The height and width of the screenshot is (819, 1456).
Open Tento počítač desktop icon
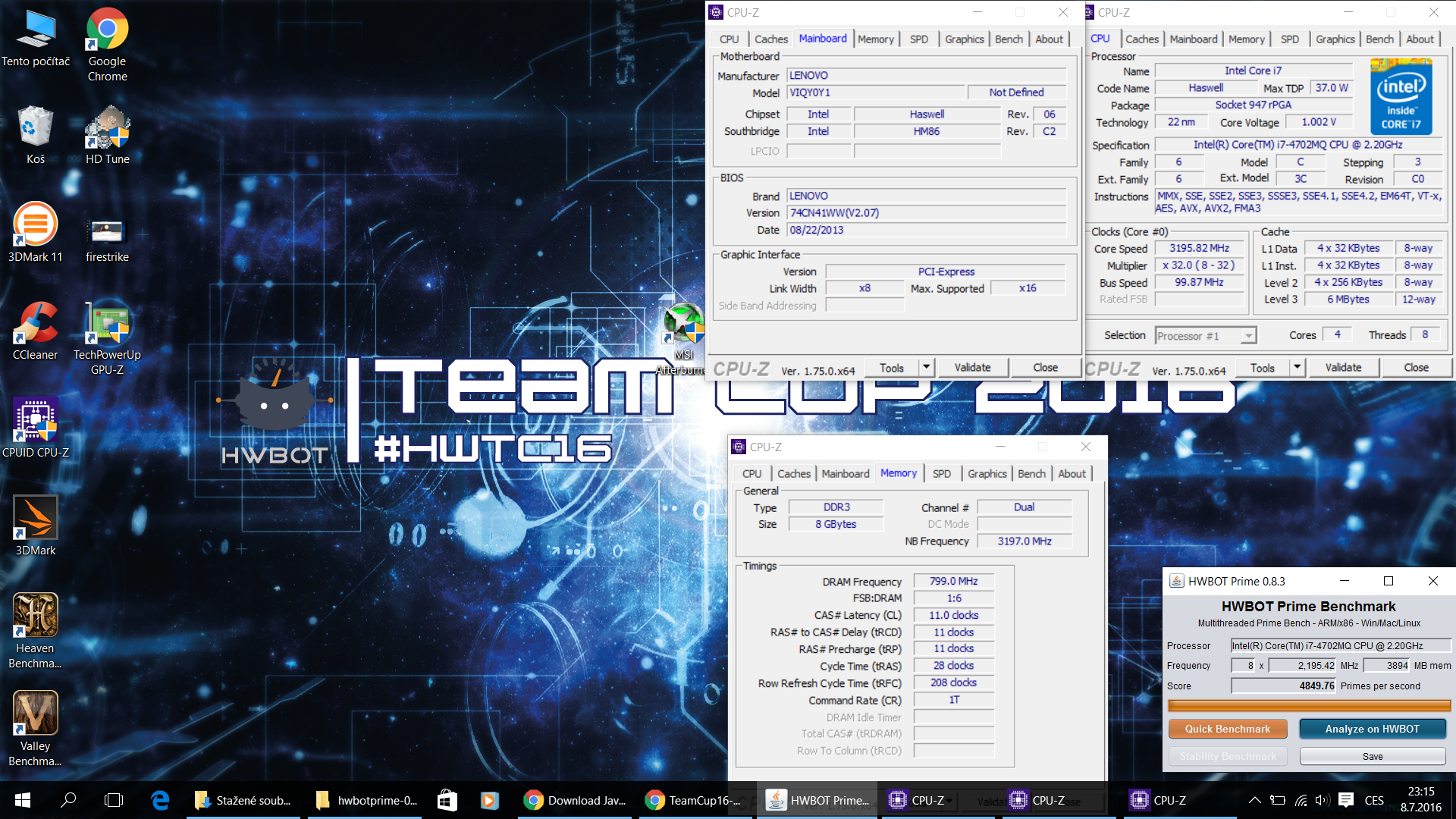pos(36,38)
